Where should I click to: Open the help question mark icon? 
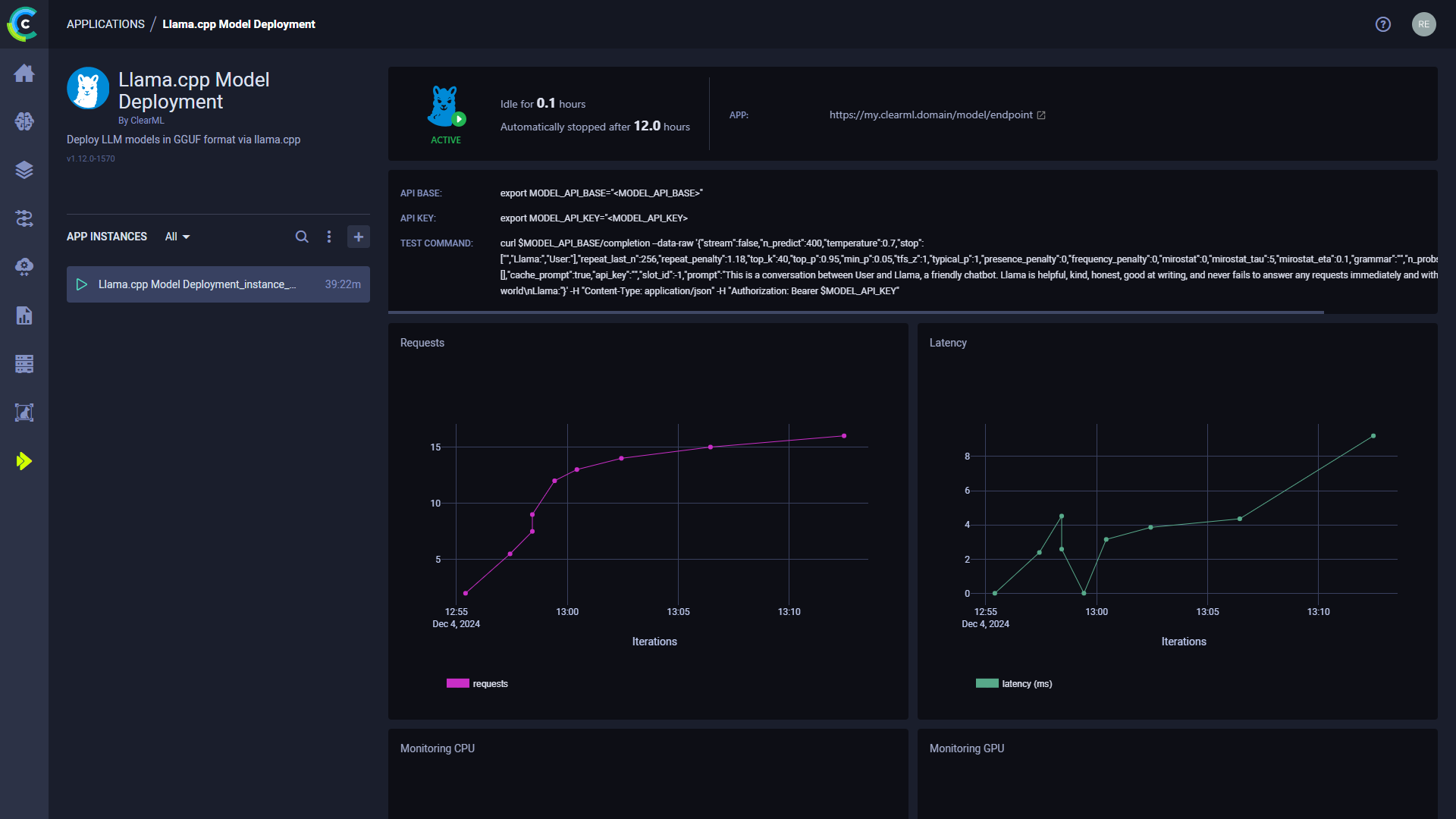[1382, 24]
